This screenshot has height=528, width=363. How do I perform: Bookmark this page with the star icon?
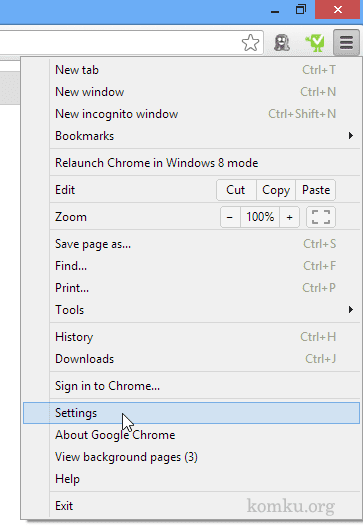point(251,43)
